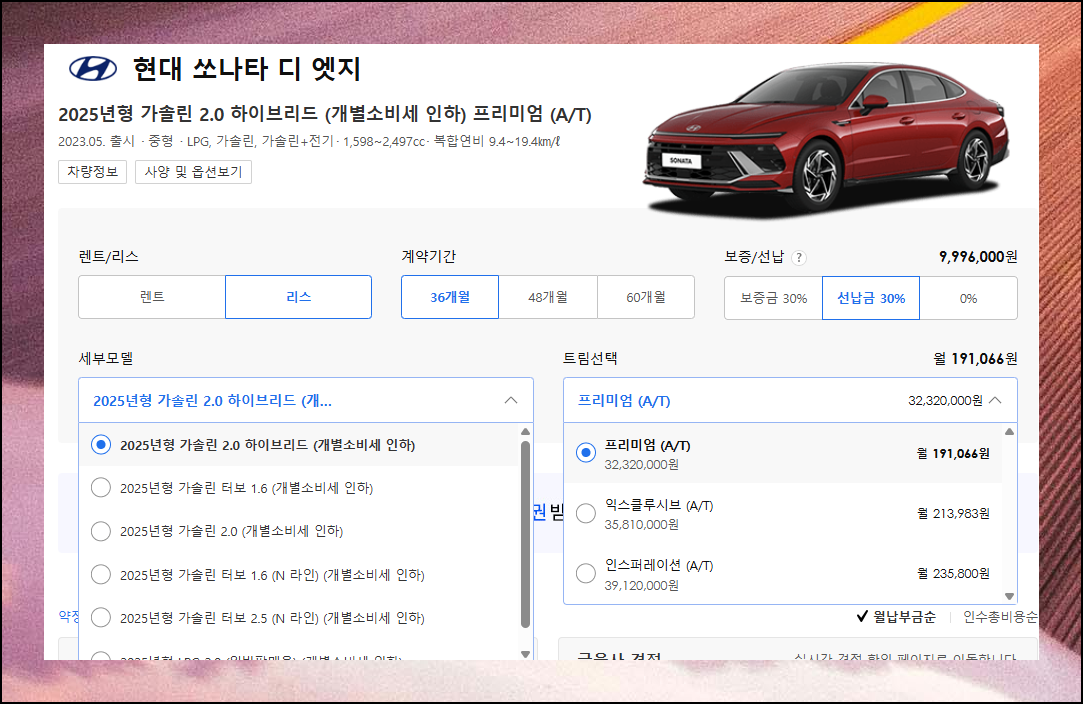Click the trim list scroll up arrow

coord(1010,432)
